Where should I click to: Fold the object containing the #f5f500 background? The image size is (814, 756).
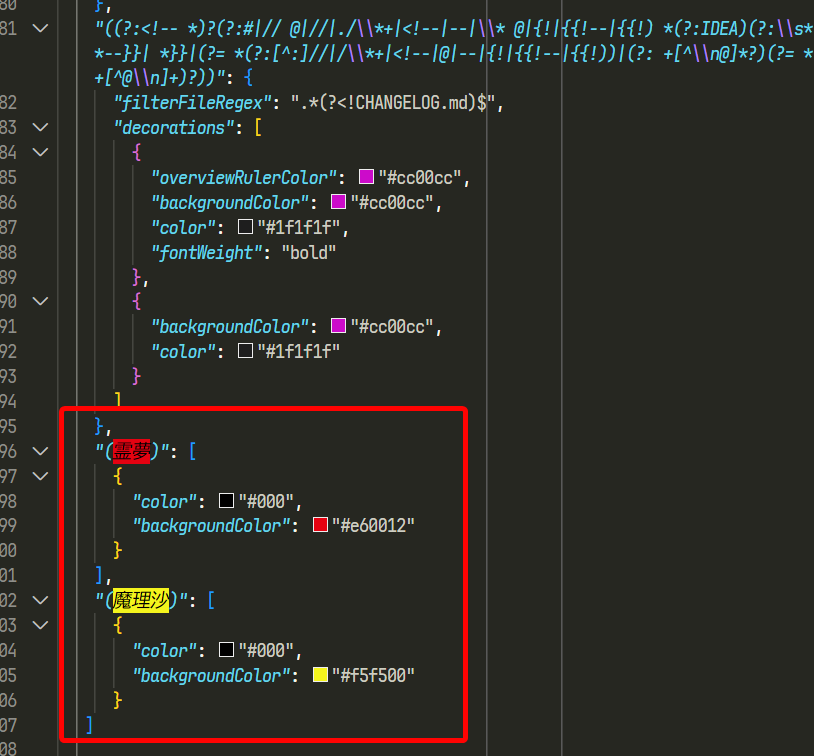pos(40,625)
